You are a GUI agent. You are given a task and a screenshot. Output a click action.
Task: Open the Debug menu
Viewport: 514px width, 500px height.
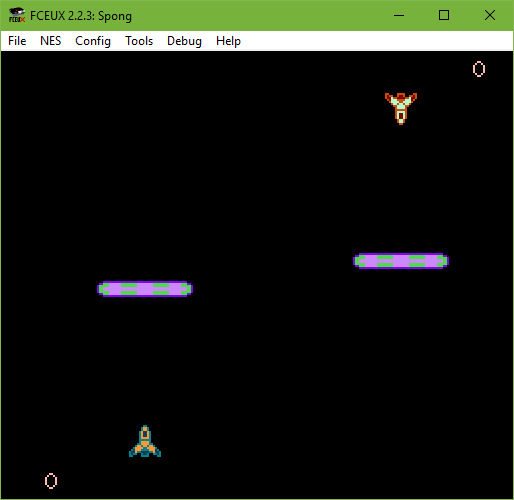click(x=184, y=41)
